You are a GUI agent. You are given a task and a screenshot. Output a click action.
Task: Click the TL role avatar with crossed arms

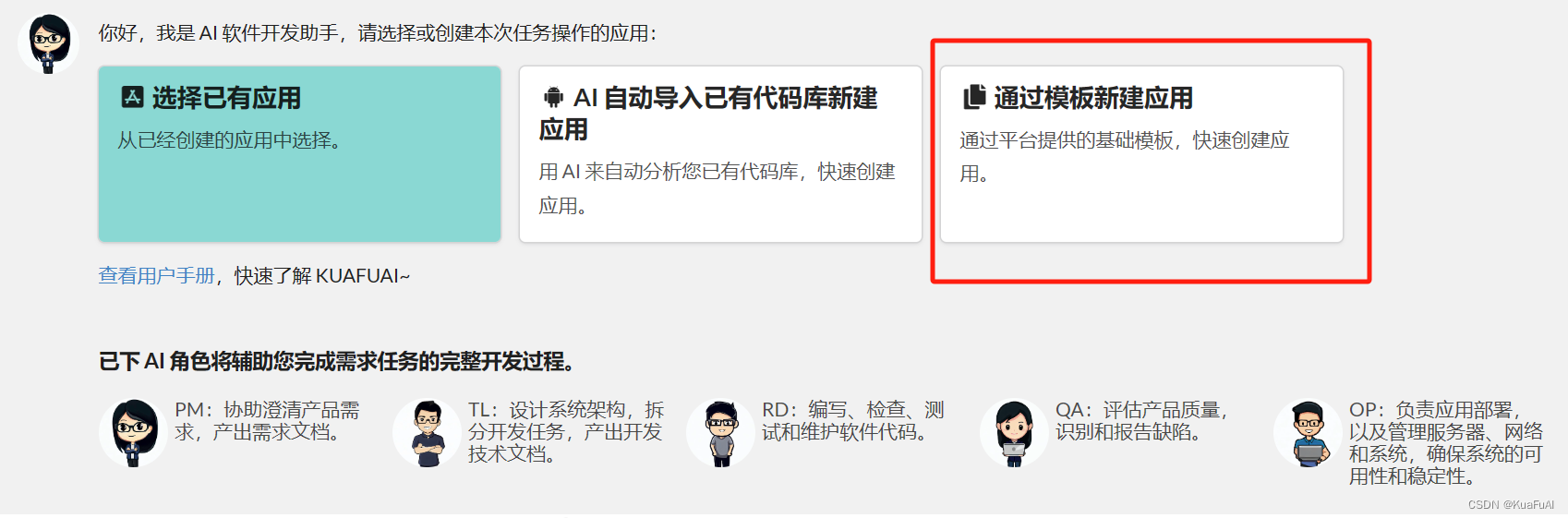click(x=427, y=432)
